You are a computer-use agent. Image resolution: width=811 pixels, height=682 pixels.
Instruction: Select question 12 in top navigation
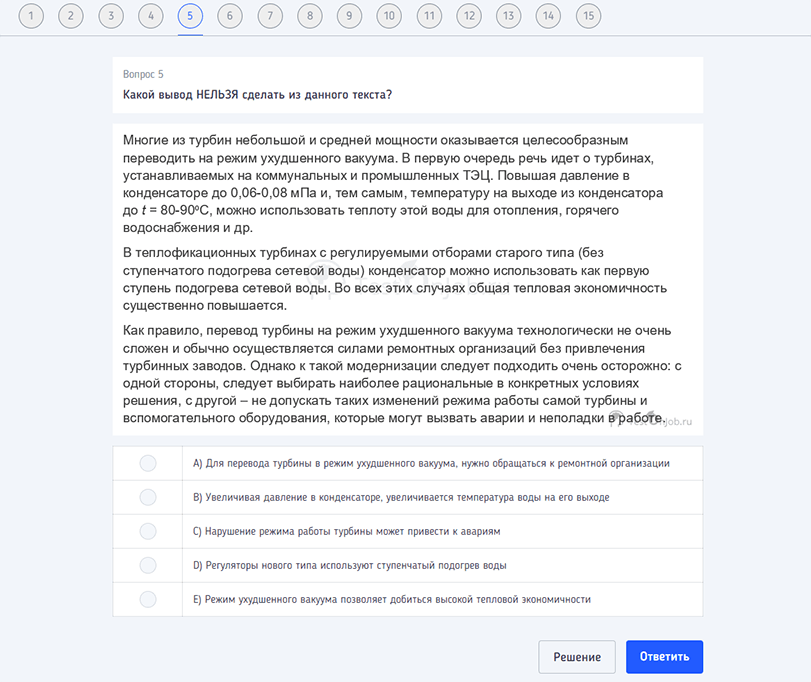click(x=469, y=16)
